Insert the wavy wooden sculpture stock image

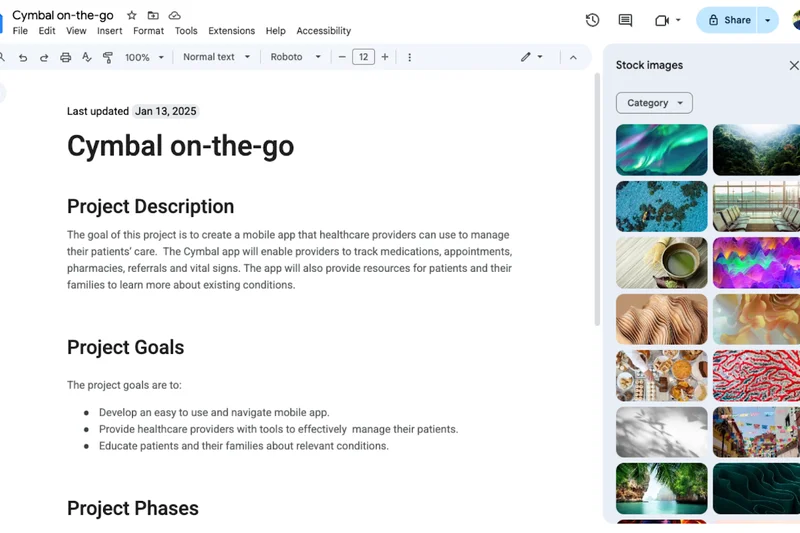662,319
